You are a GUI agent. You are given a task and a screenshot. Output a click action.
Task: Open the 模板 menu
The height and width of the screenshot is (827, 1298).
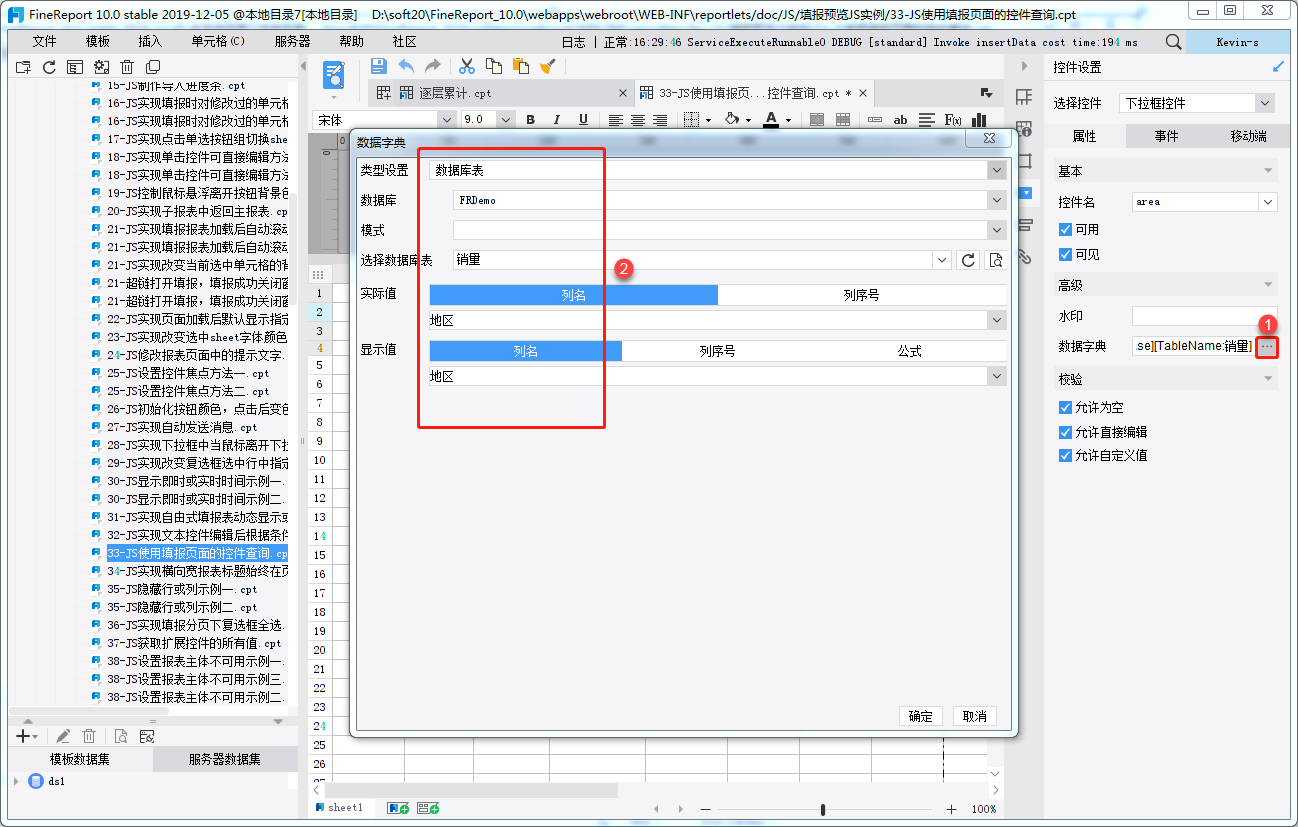(98, 42)
